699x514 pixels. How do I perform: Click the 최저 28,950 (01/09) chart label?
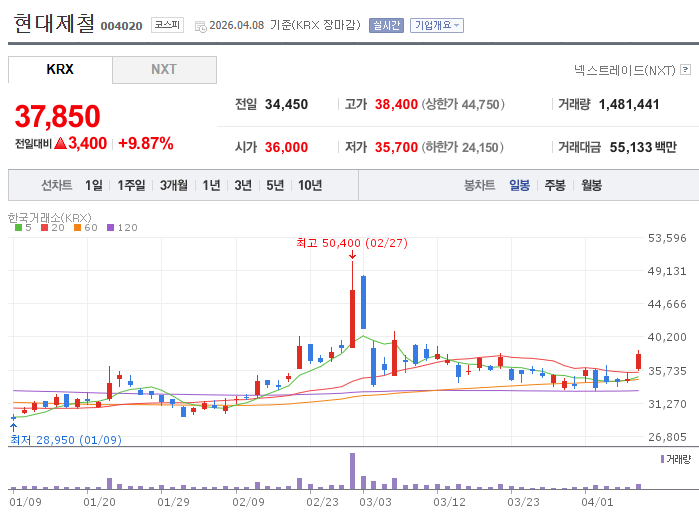[66, 440]
